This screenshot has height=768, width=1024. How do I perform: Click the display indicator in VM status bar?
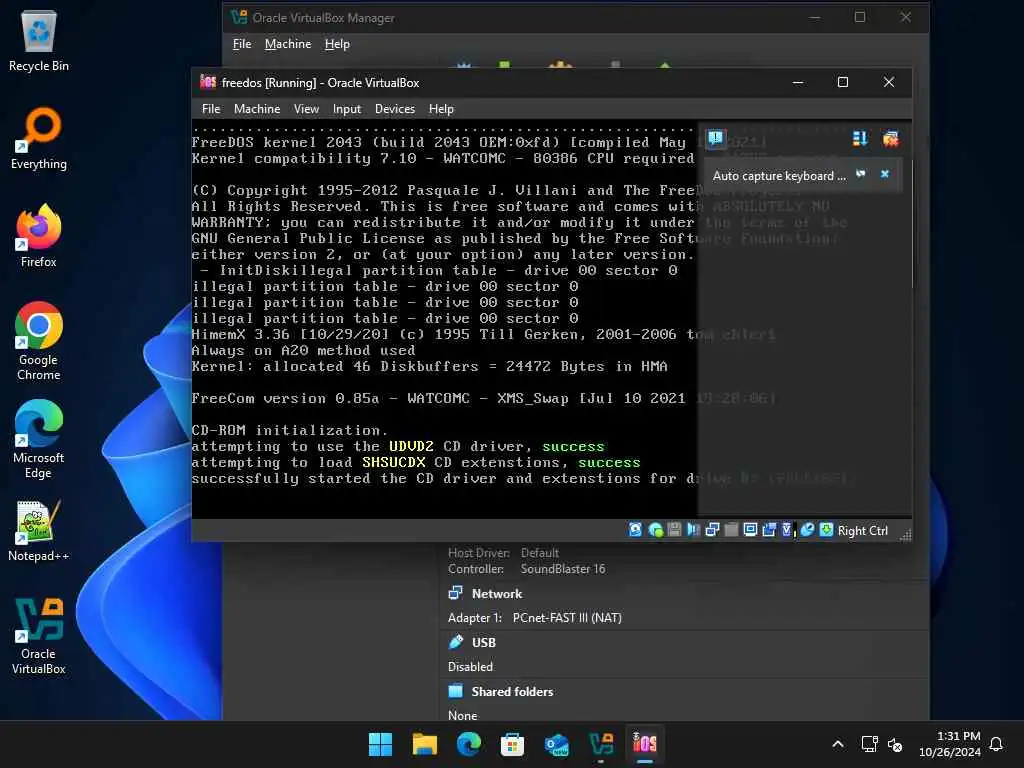tap(750, 530)
